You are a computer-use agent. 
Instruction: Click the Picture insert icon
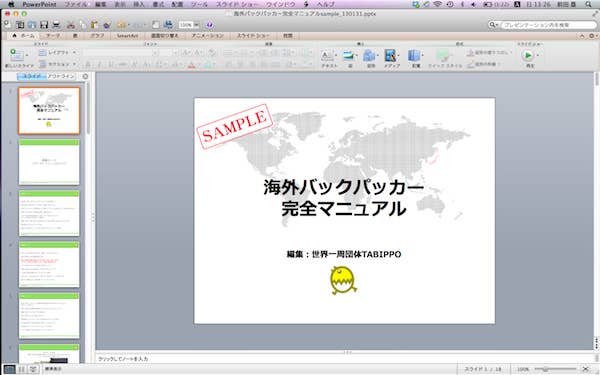tap(348, 56)
